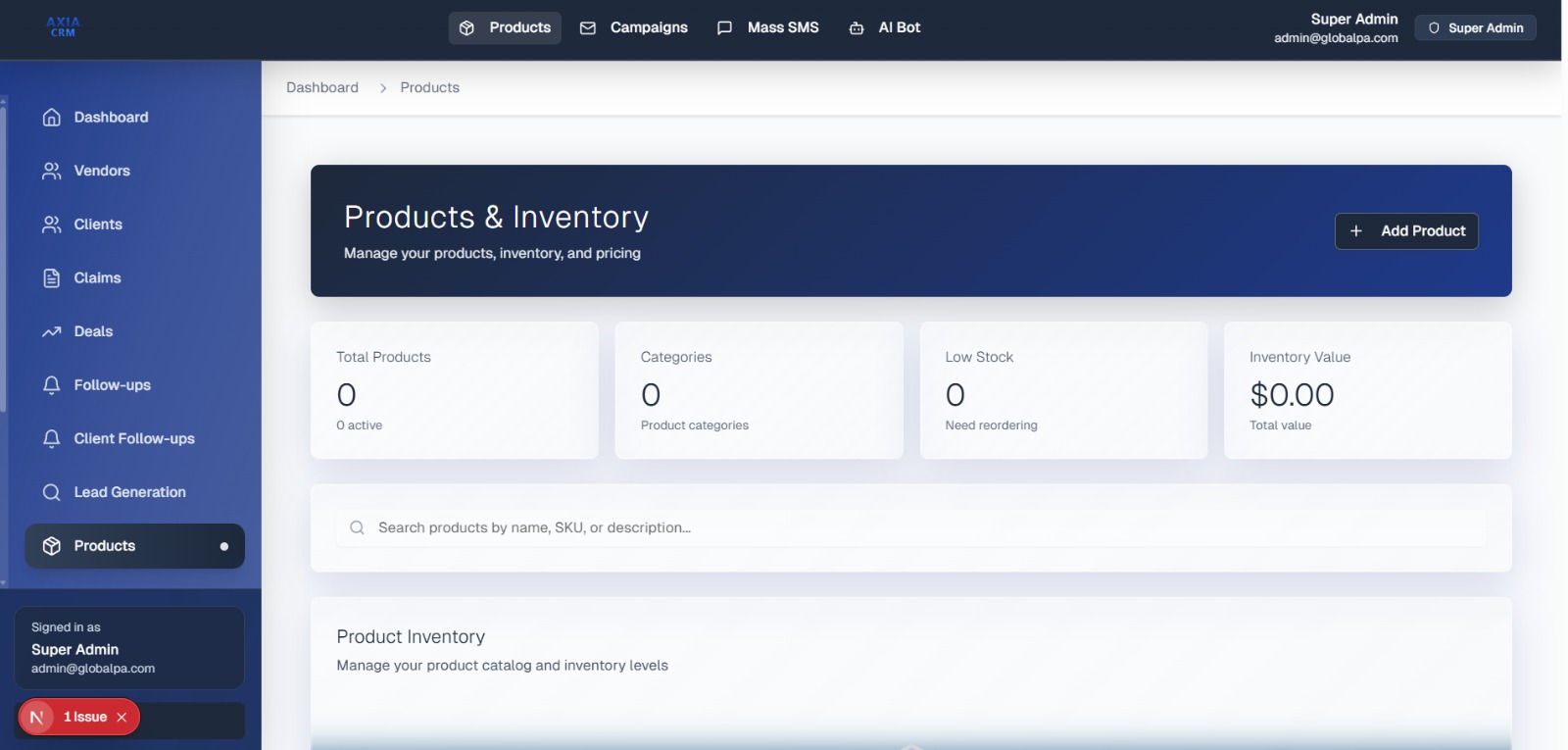Click the product search input field
The width and height of the screenshot is (1568, 750).
911,527
